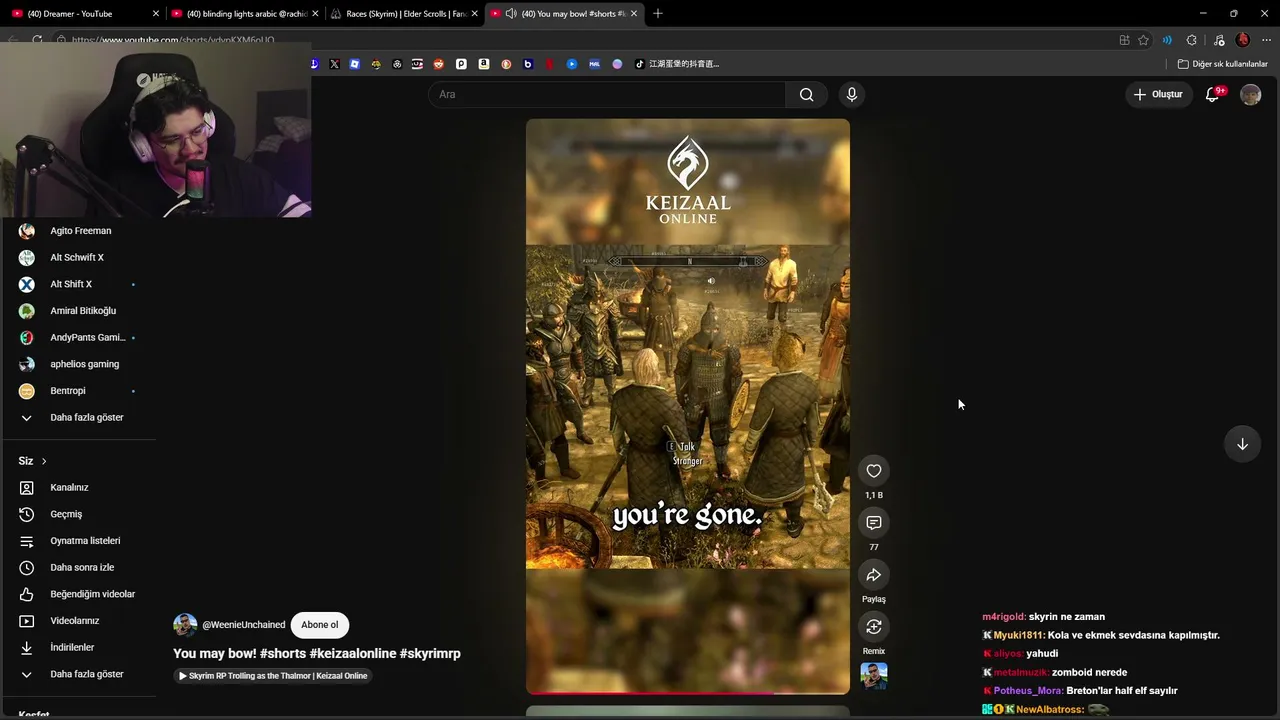Open the short's sound thumbnail
Viewport: 1280px width, 720px height.
tap(874, 676)
